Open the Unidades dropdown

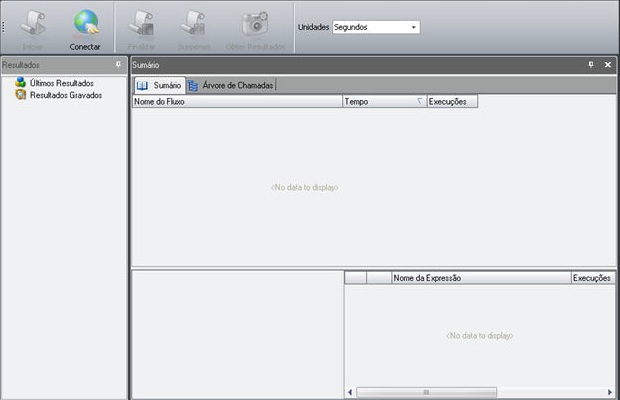click(x=414, y=27)
